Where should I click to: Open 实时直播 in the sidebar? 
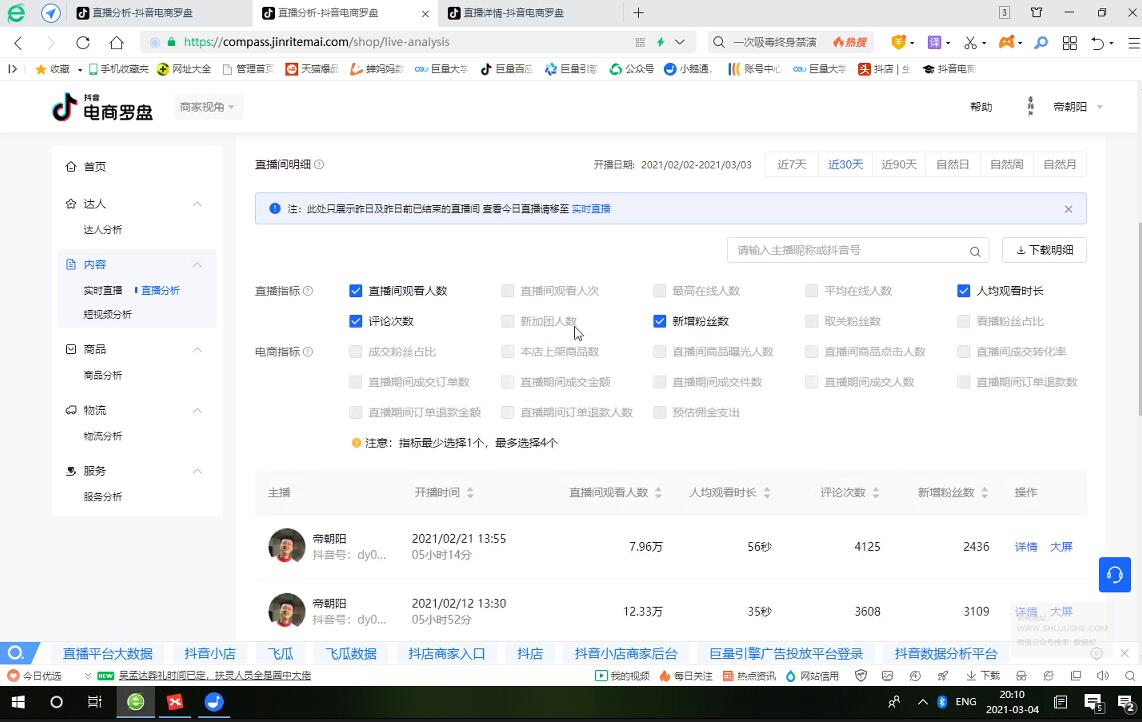click(x=103, y=290)
